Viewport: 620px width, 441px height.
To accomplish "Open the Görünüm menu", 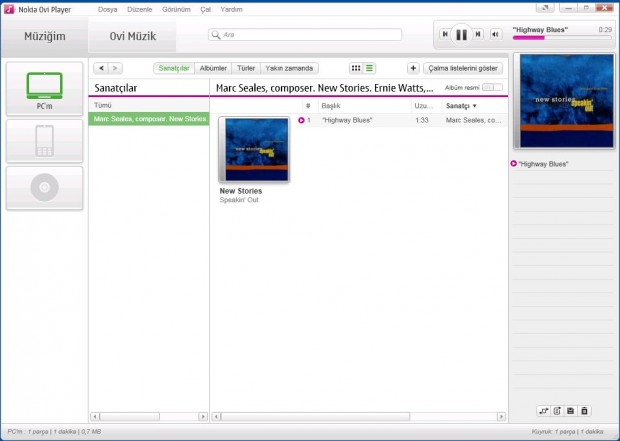I will click(x=176, y=9).
